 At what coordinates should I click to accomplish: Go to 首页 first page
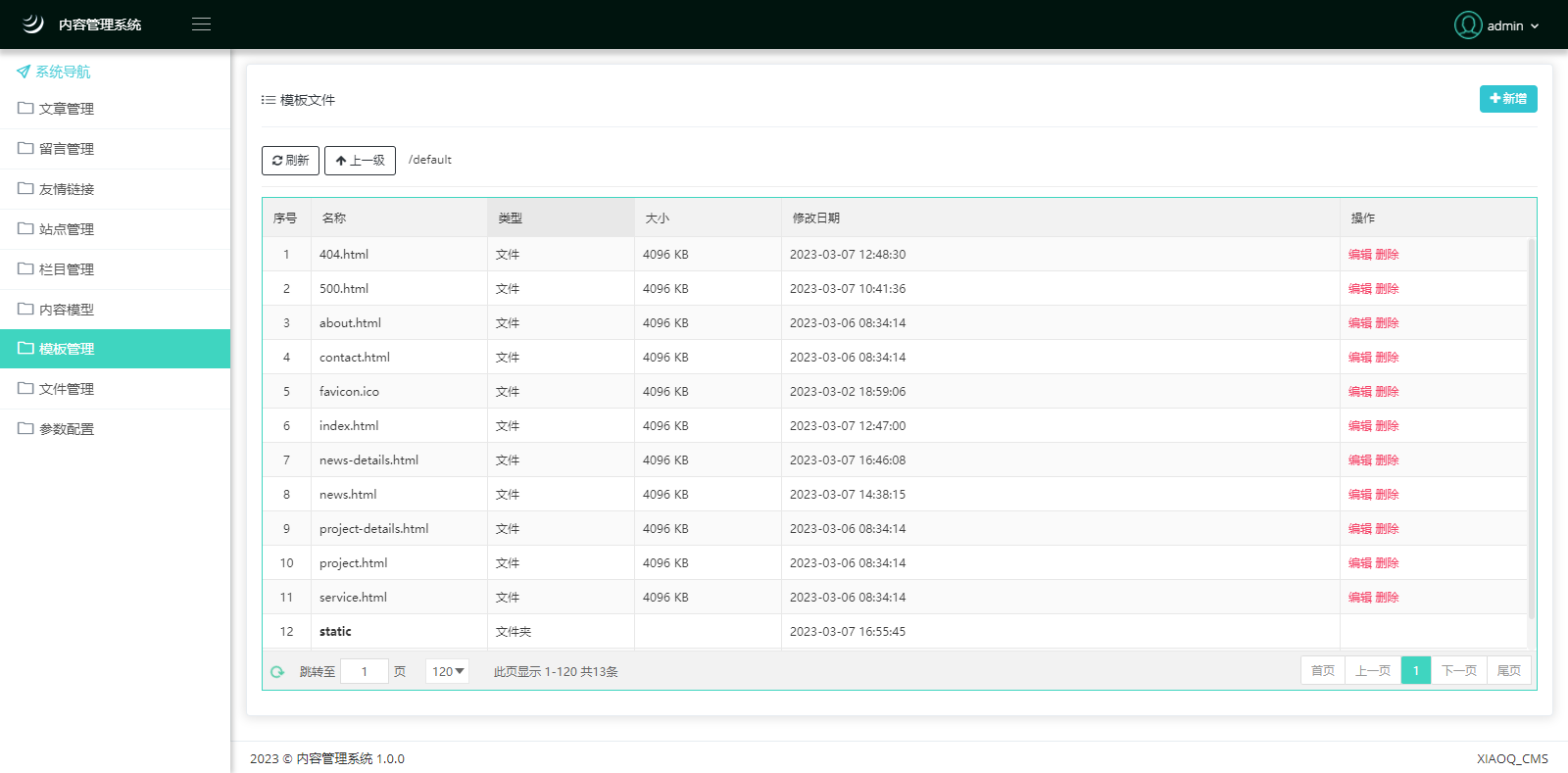(1323, 670)
